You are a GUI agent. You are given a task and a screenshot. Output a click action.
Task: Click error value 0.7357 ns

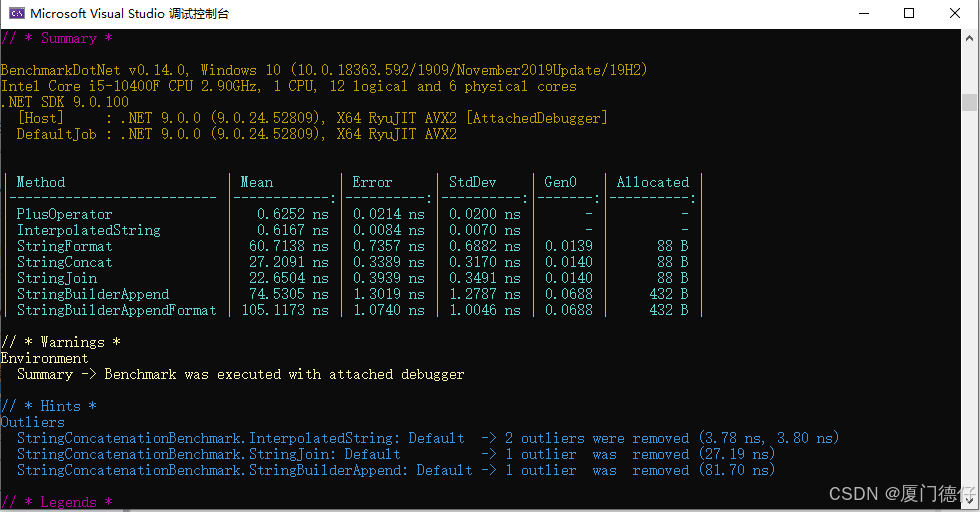(389, 246)
